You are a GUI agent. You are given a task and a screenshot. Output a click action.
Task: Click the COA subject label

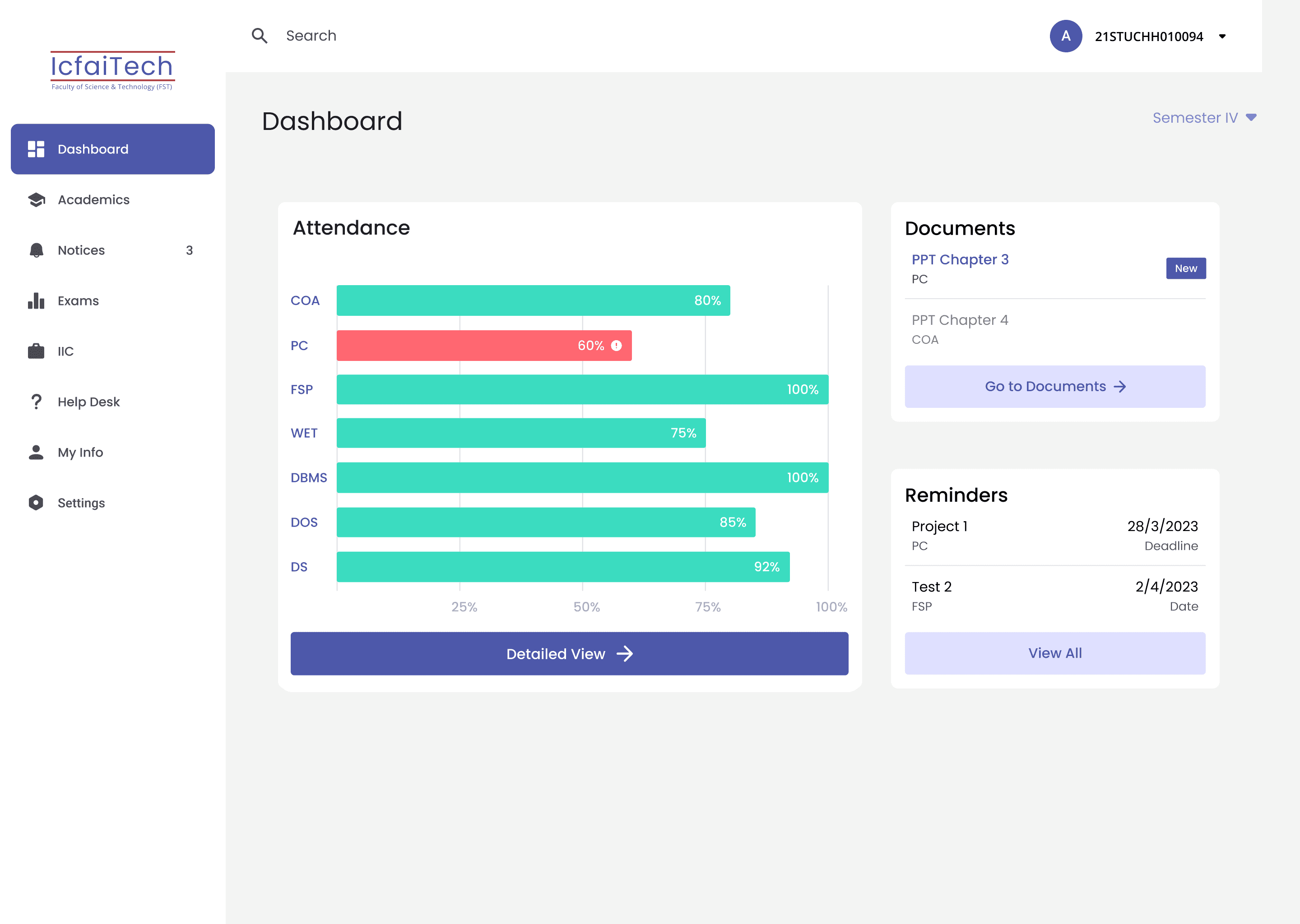pyautogui.click(x=305, y=300)
